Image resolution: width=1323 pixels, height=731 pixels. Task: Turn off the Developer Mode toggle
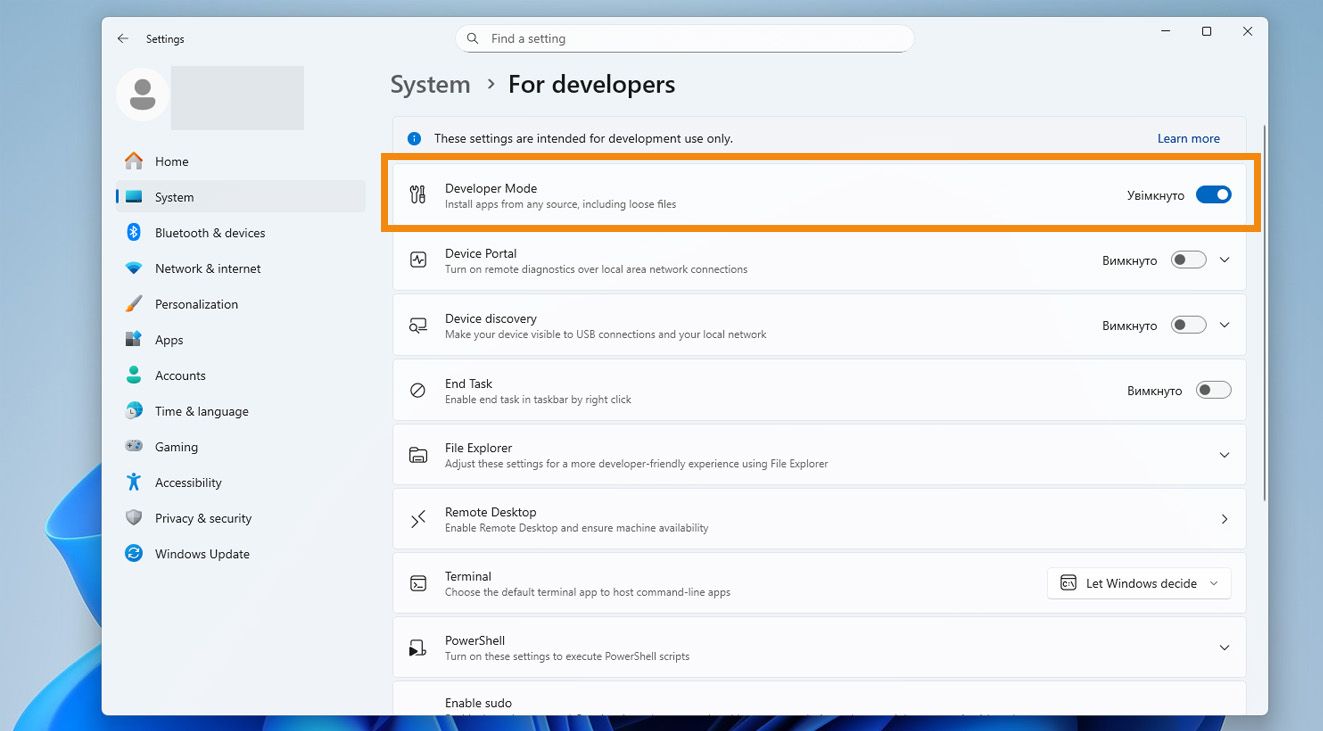(1214, 195)
